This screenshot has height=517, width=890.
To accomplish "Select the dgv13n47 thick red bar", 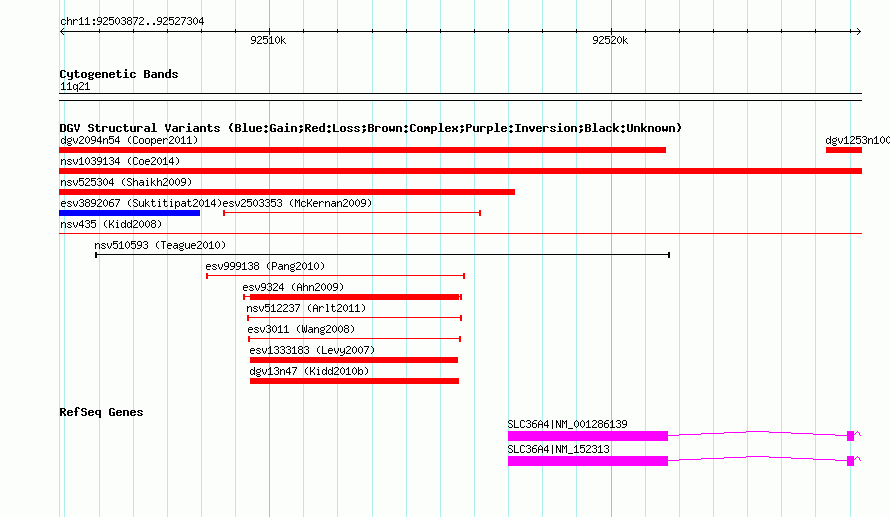I will [354, 381].
